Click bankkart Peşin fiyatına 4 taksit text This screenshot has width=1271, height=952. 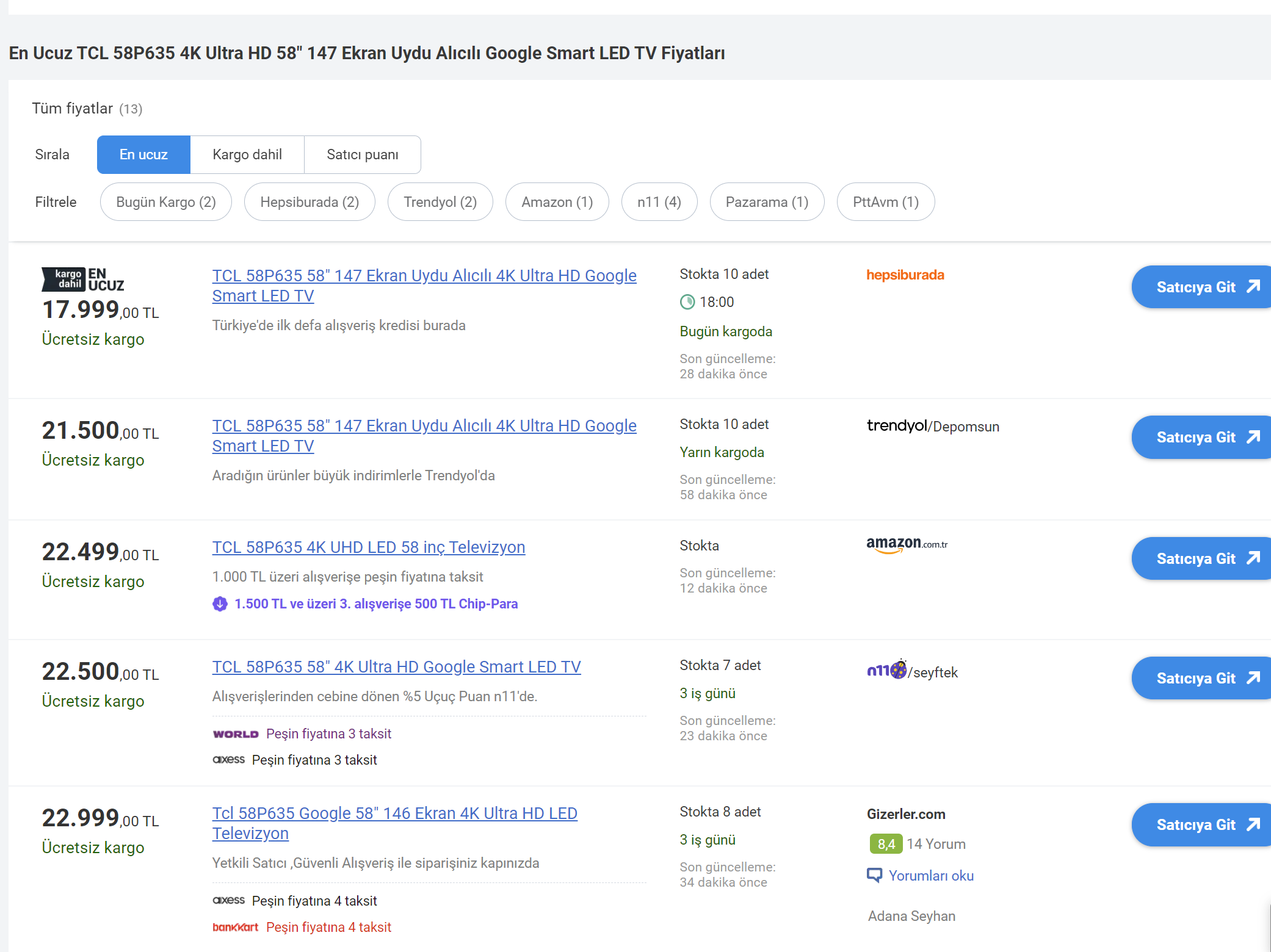pos(328,927)
